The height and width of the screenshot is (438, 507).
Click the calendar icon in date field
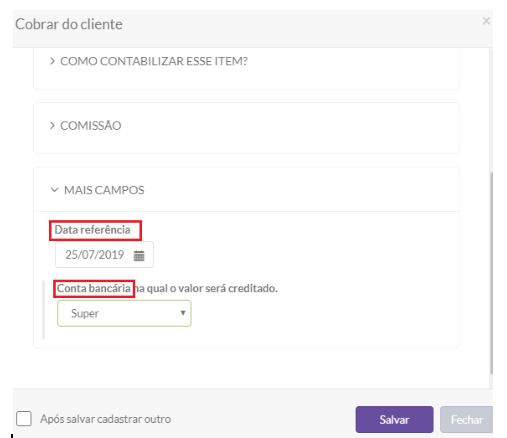139,256
